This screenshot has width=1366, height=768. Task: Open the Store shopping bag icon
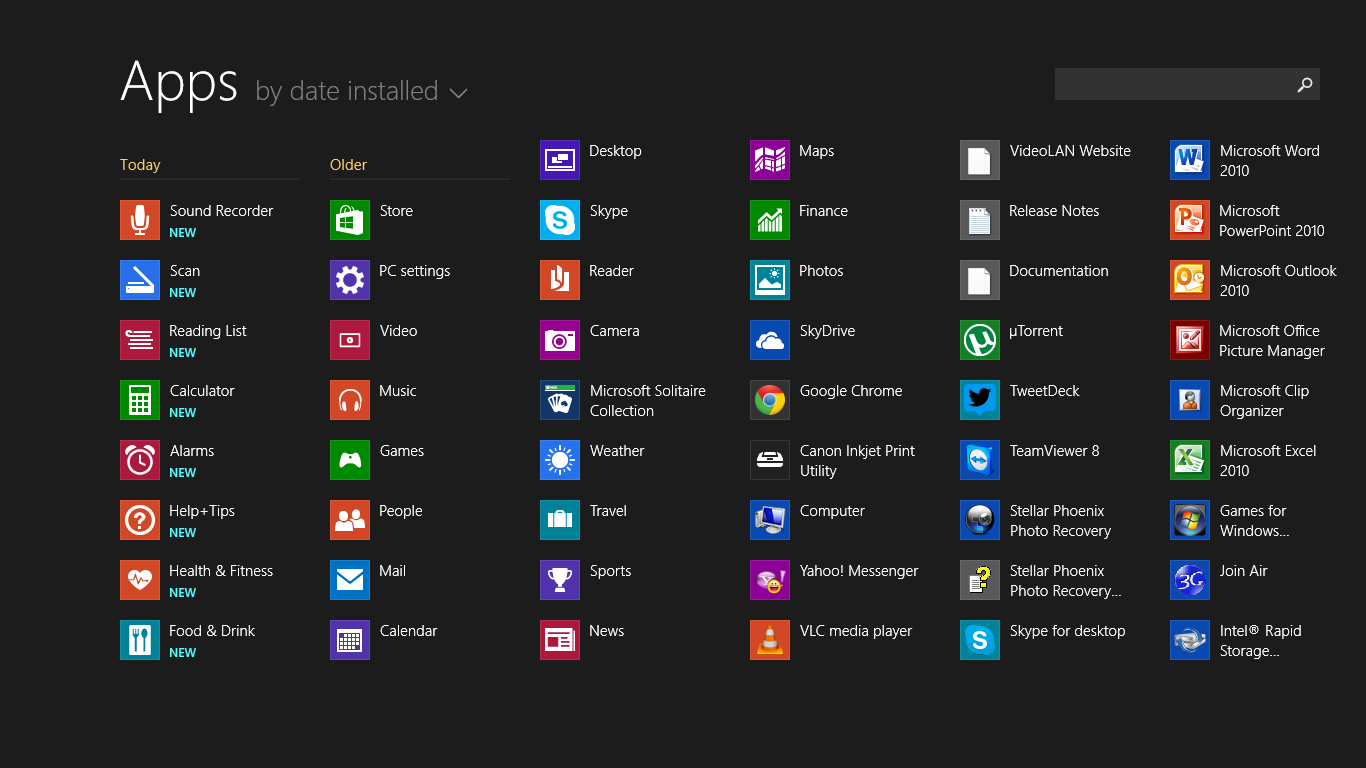click(x=350, y=220)
